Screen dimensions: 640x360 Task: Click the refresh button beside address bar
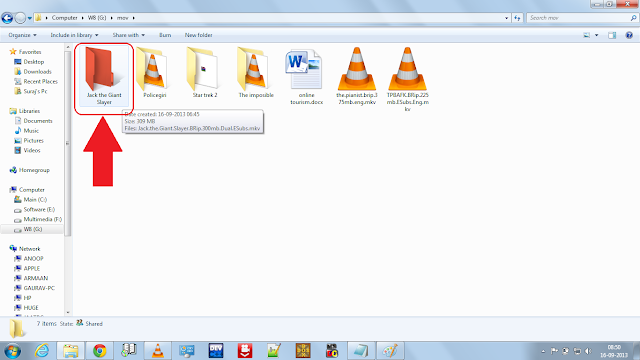click(517, 18)
